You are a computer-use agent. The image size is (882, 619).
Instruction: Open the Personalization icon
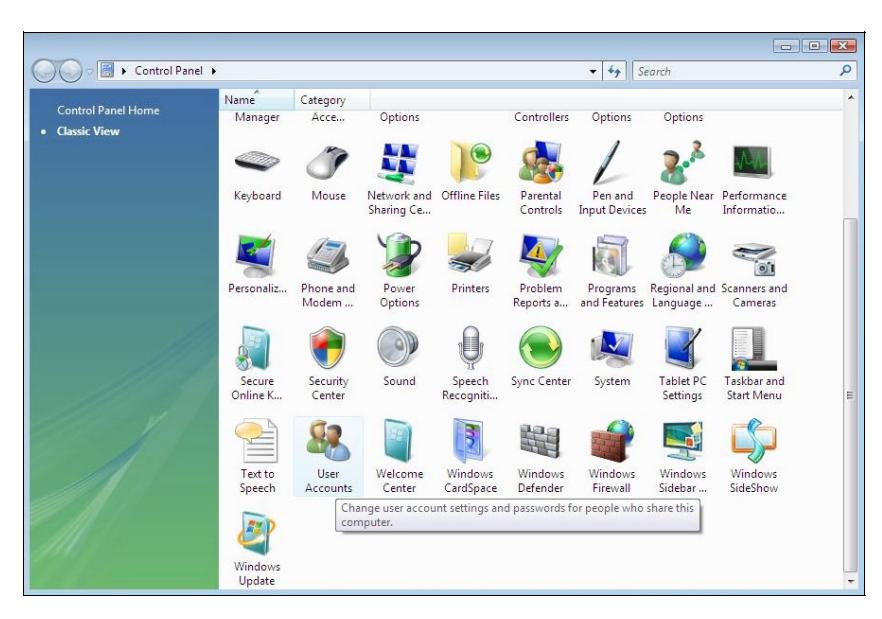point(257,264)
